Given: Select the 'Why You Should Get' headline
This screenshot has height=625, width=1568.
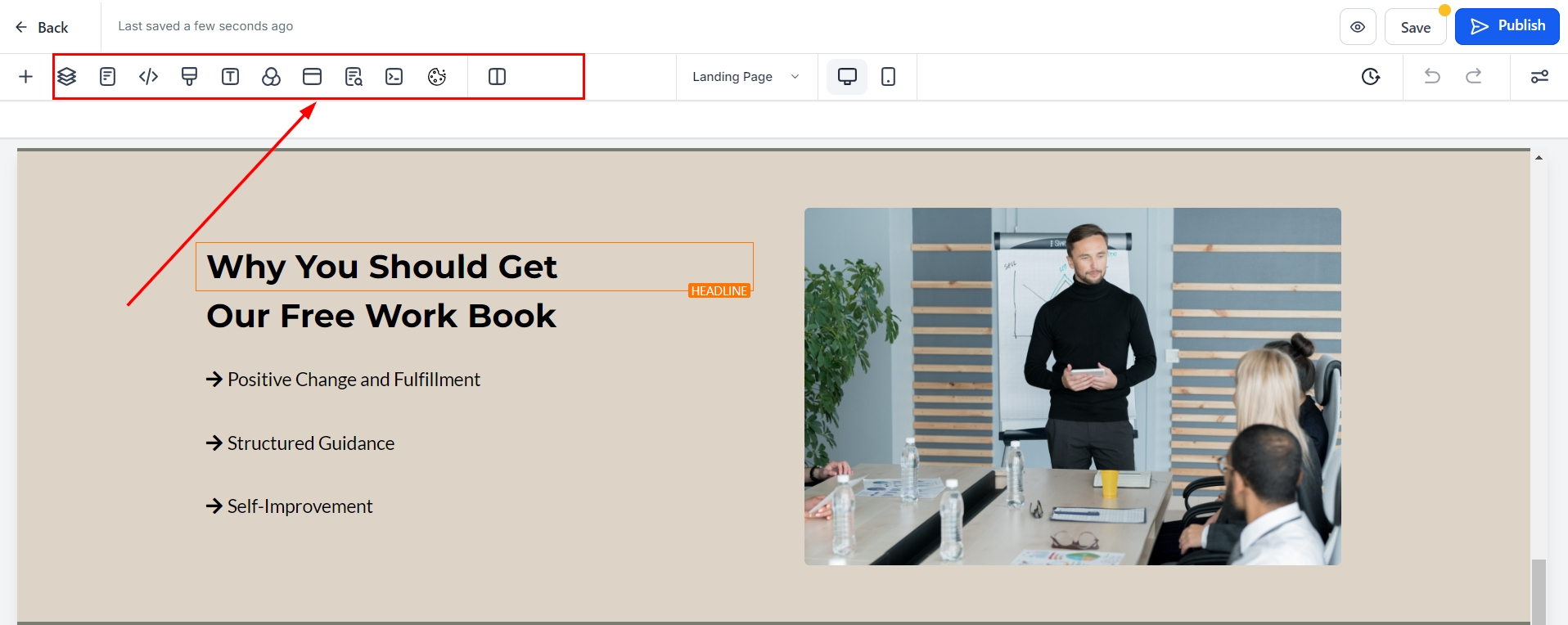Looking at the screenshot, I should pyautogui.click(x=382, y=267).
